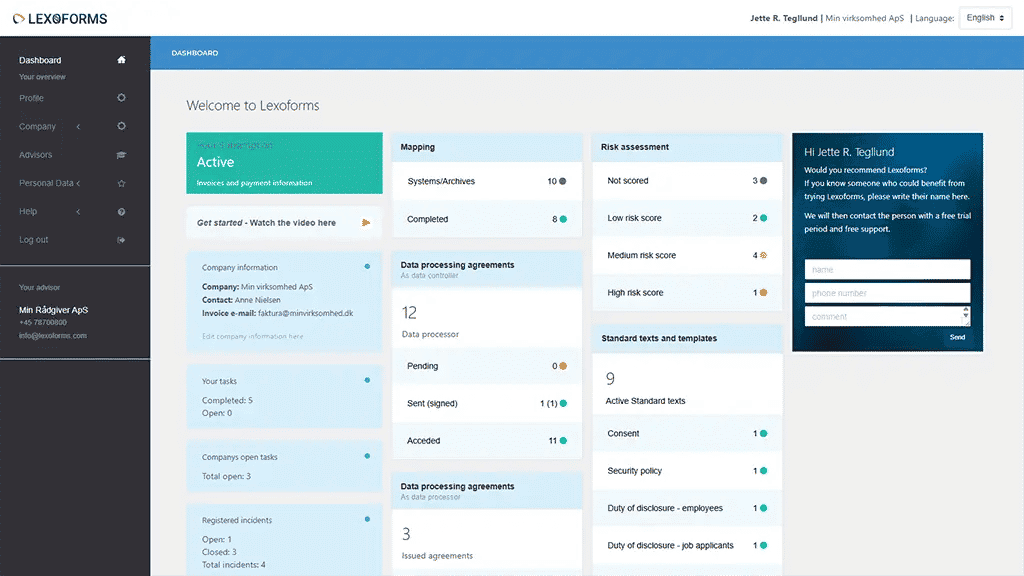The image size is (1024, 576).
Task: Click the 9 Active Standard texts count
Action: (611, 379)
